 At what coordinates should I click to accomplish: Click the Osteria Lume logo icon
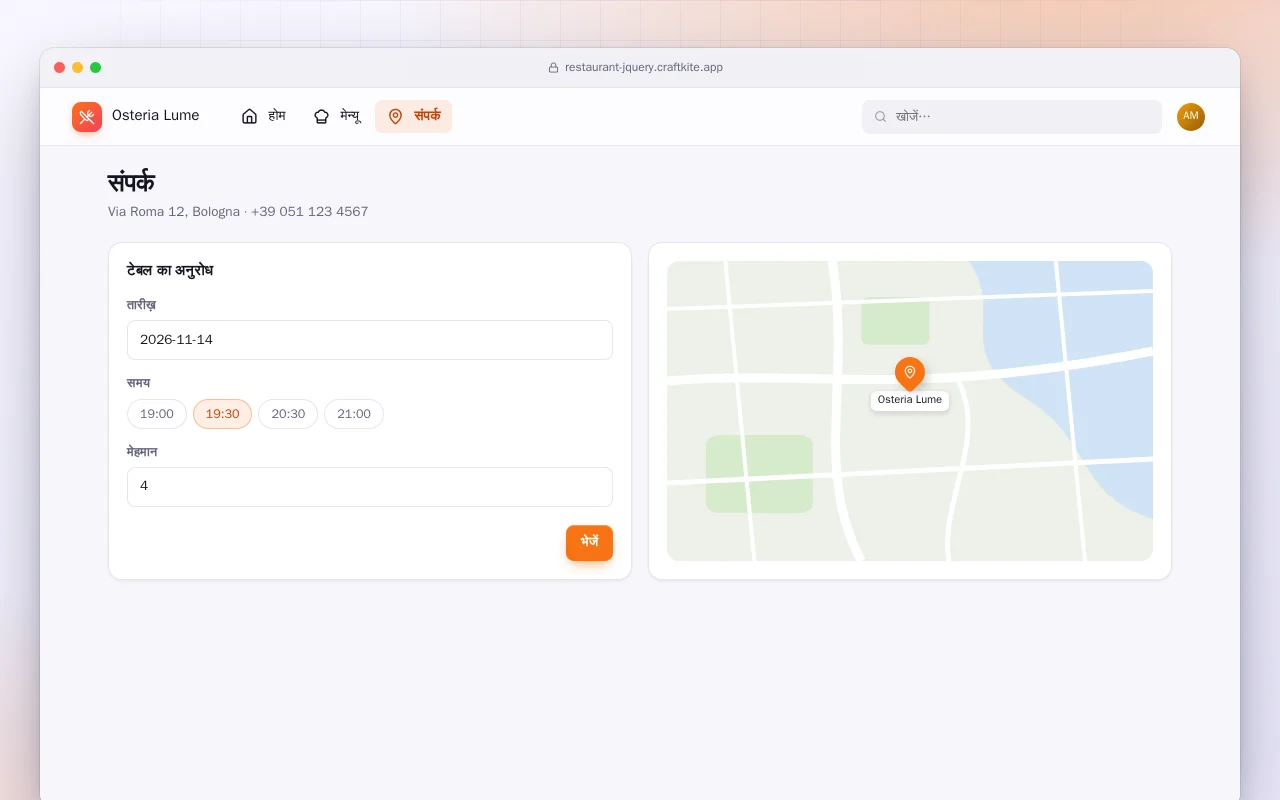[87, 117]
